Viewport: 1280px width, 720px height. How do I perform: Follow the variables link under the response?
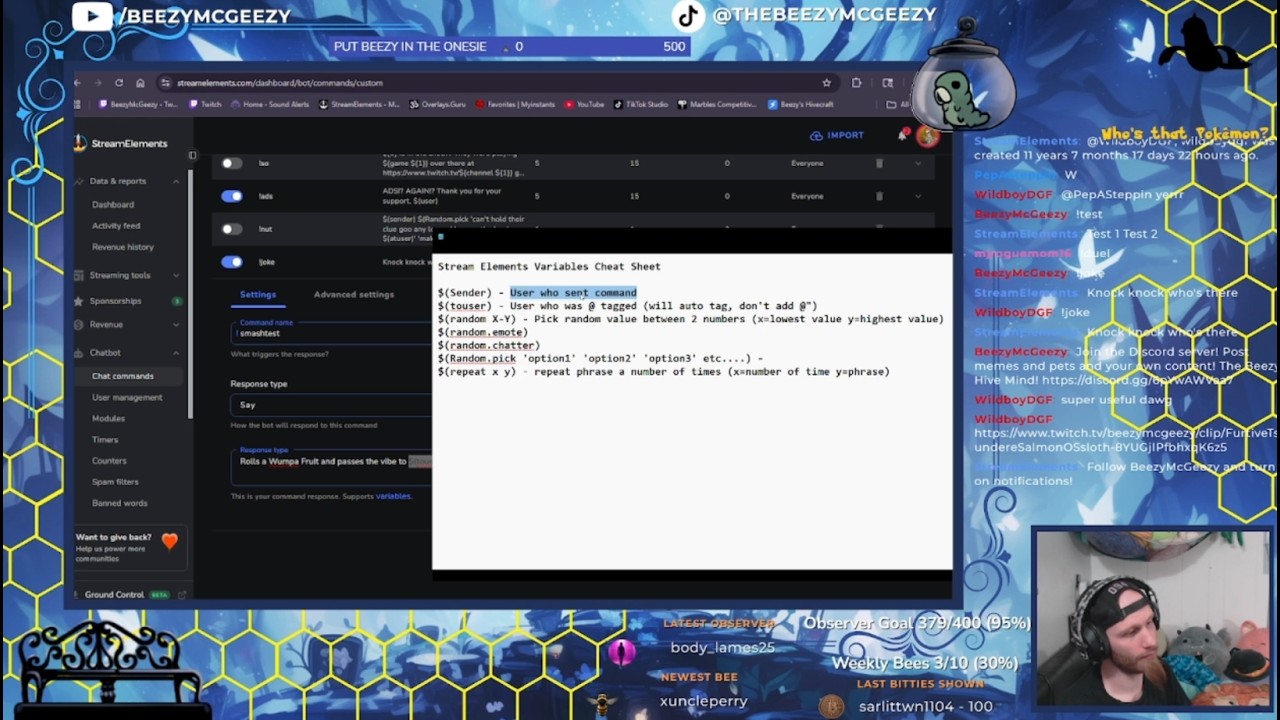coord(393,496)
